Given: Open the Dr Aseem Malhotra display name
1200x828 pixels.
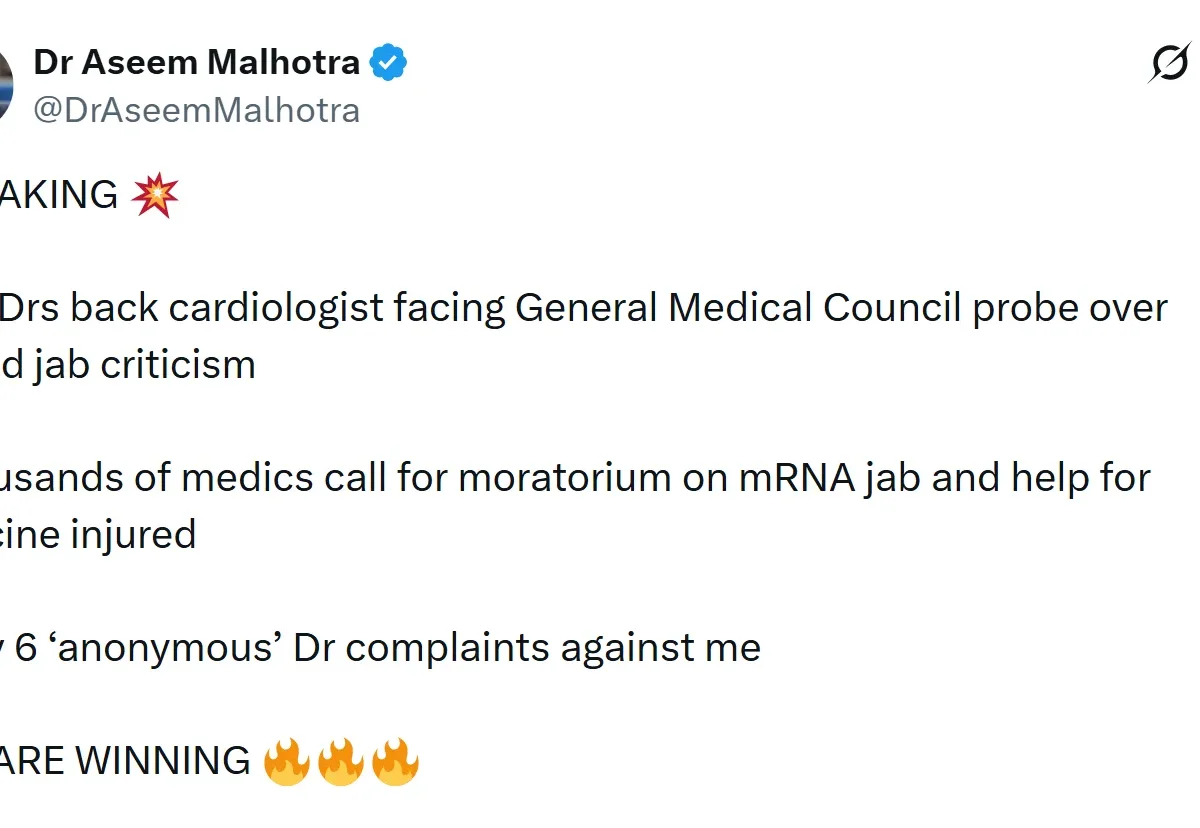Looking at the screenshot, I should pos(197,62).
